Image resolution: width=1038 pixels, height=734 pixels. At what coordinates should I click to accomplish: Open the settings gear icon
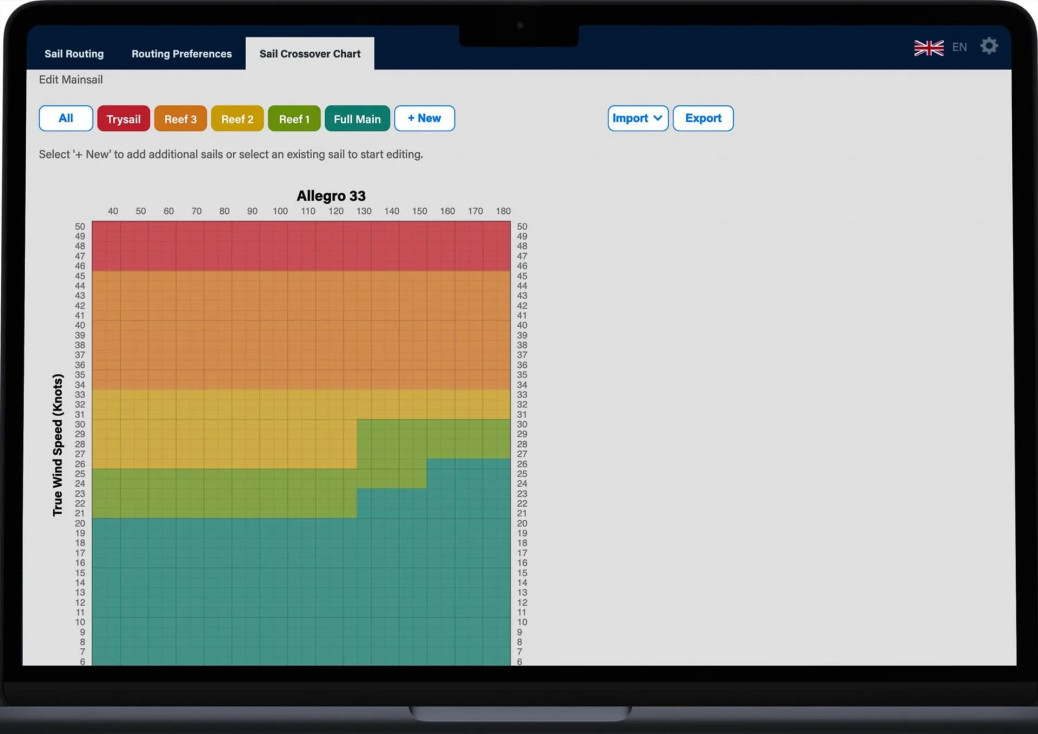click(988, 46)
